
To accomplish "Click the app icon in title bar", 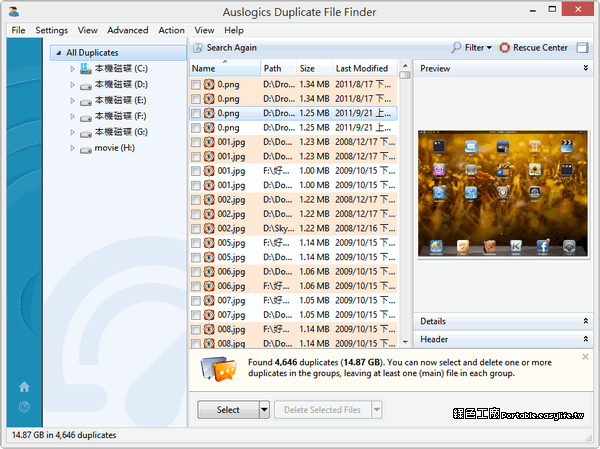I will pos(14,11).
